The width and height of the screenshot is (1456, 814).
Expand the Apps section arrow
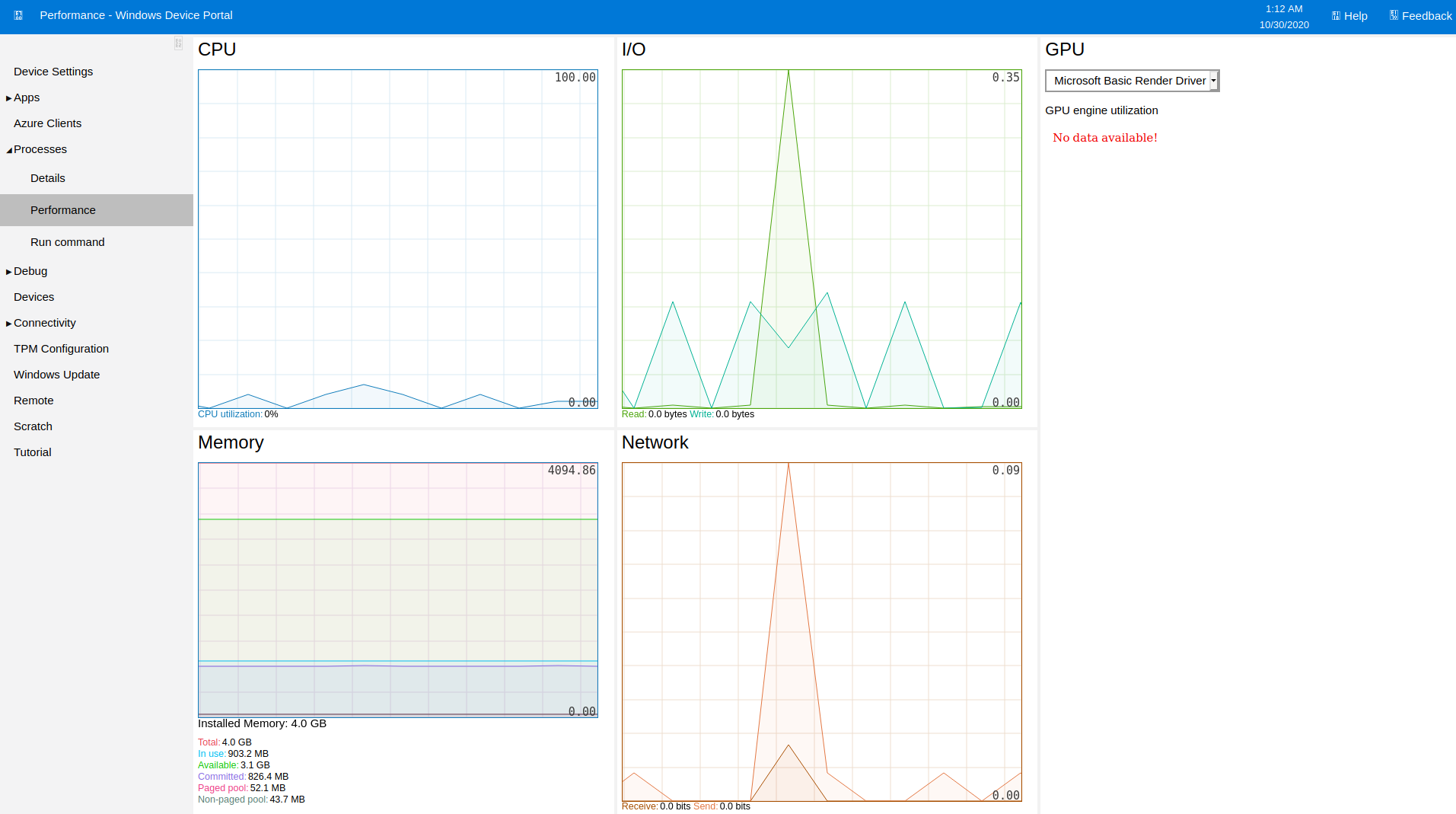pos(8,98)
